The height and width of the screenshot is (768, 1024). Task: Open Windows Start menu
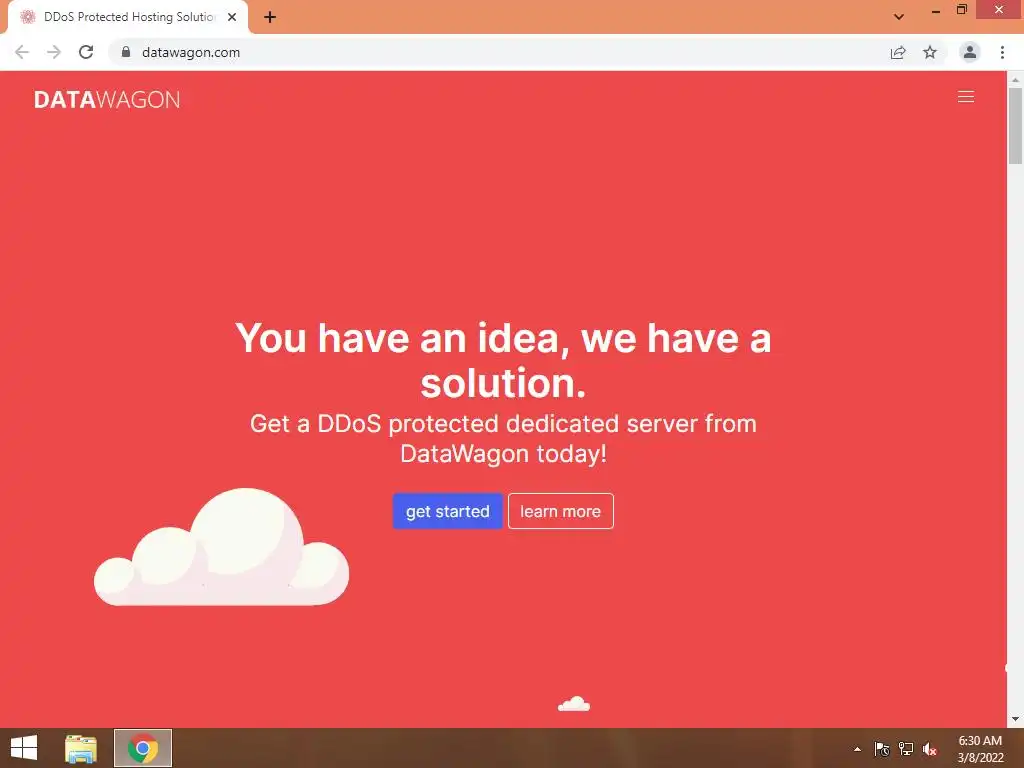coord(24,748)
